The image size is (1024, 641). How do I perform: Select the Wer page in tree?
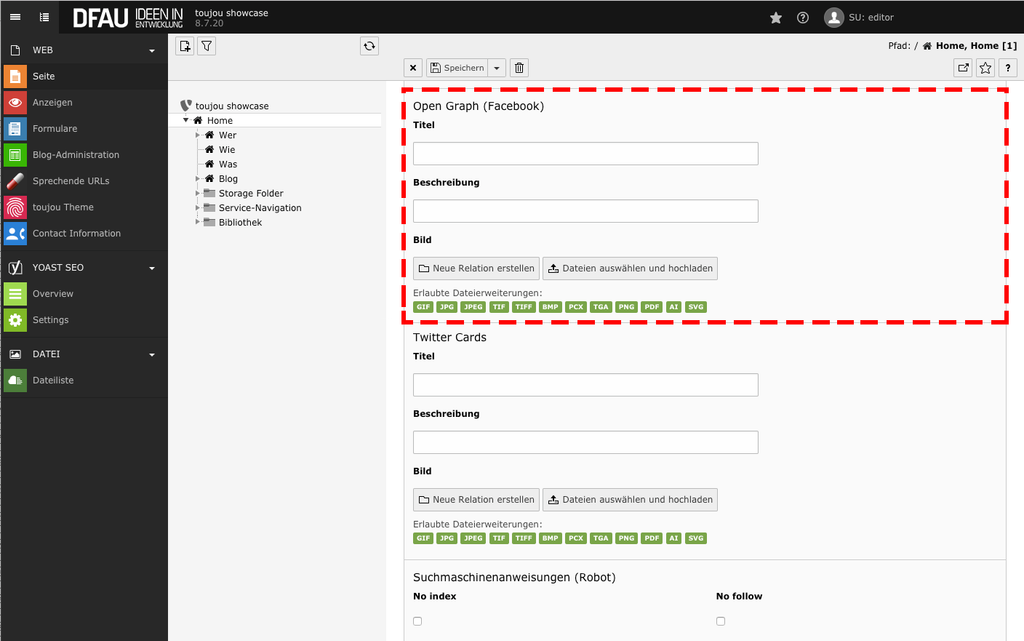(x=227, y=135)
